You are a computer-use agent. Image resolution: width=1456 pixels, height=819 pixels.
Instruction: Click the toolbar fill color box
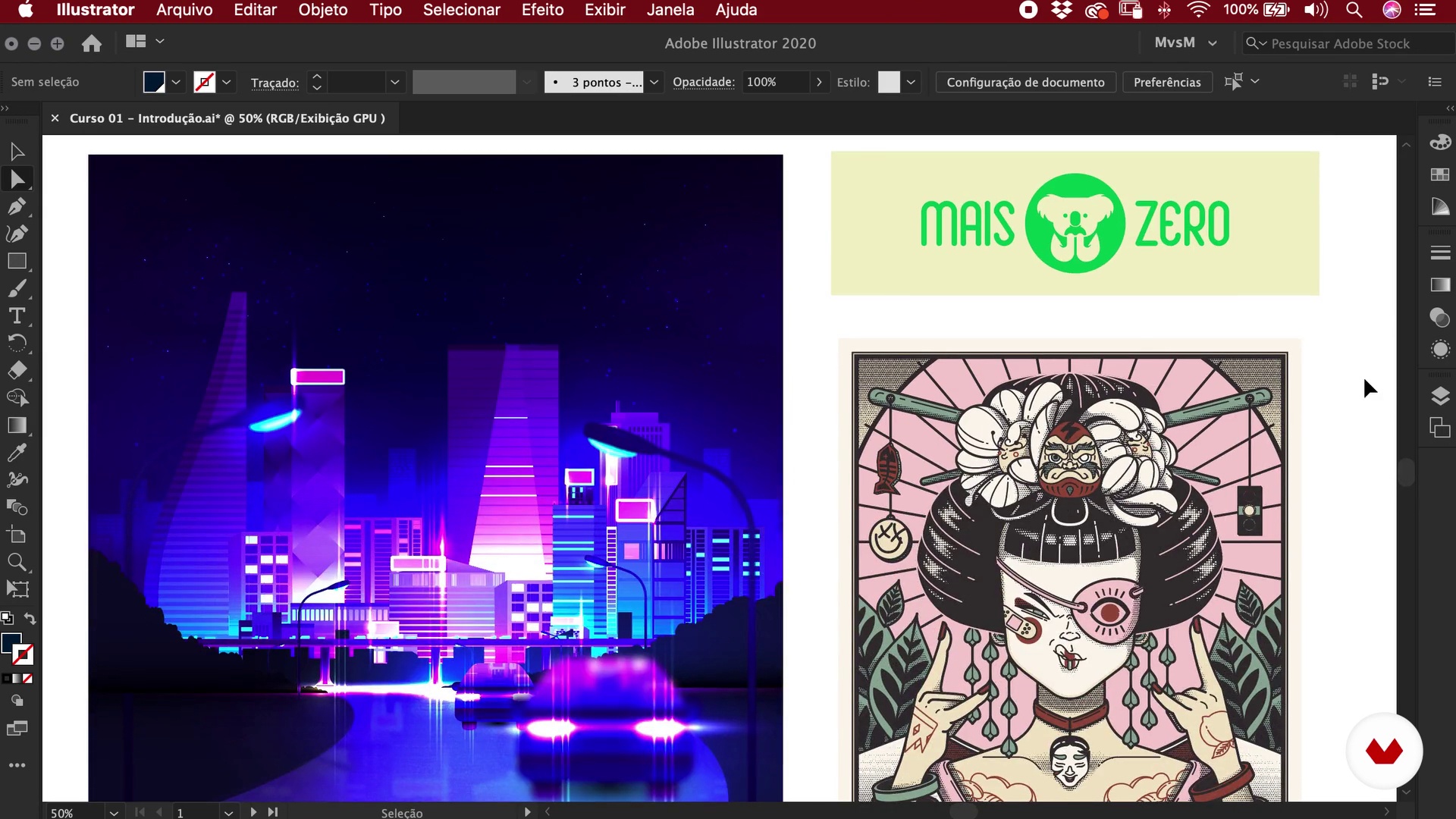(x=11, y=644)
